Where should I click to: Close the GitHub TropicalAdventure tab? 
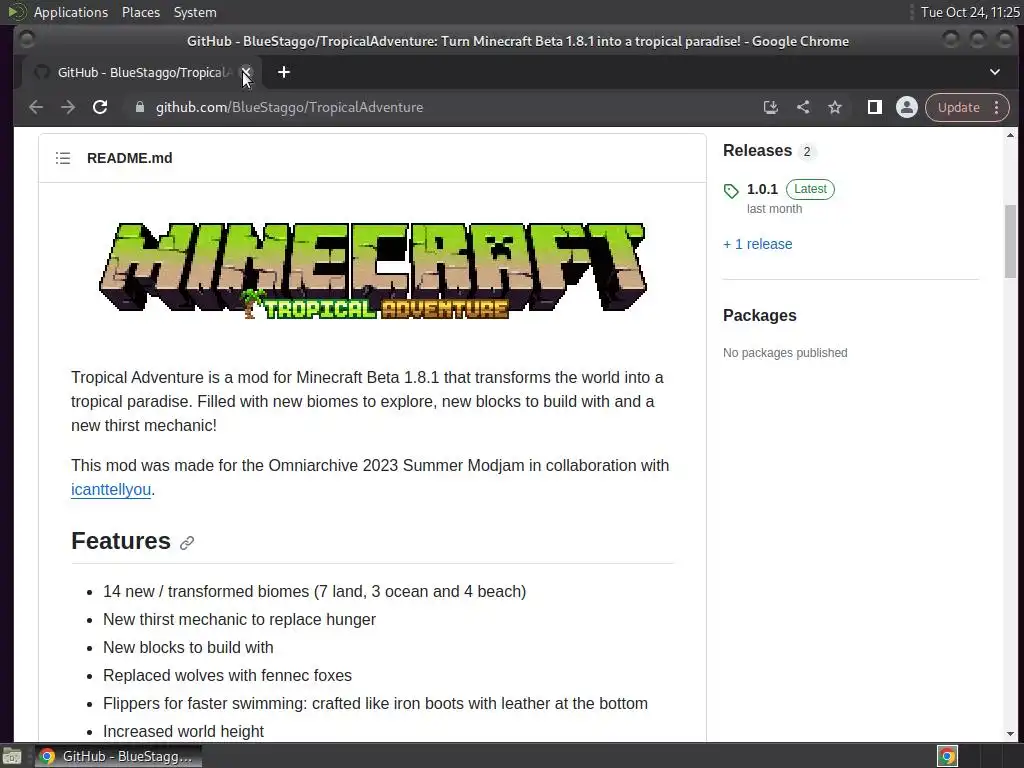point(246,72)
